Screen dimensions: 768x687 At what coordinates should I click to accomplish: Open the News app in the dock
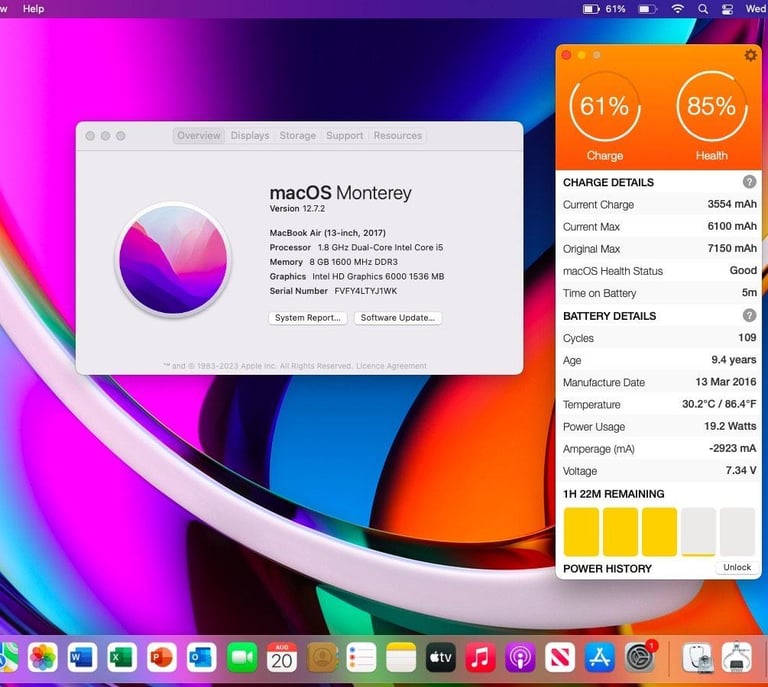point(560,657)
